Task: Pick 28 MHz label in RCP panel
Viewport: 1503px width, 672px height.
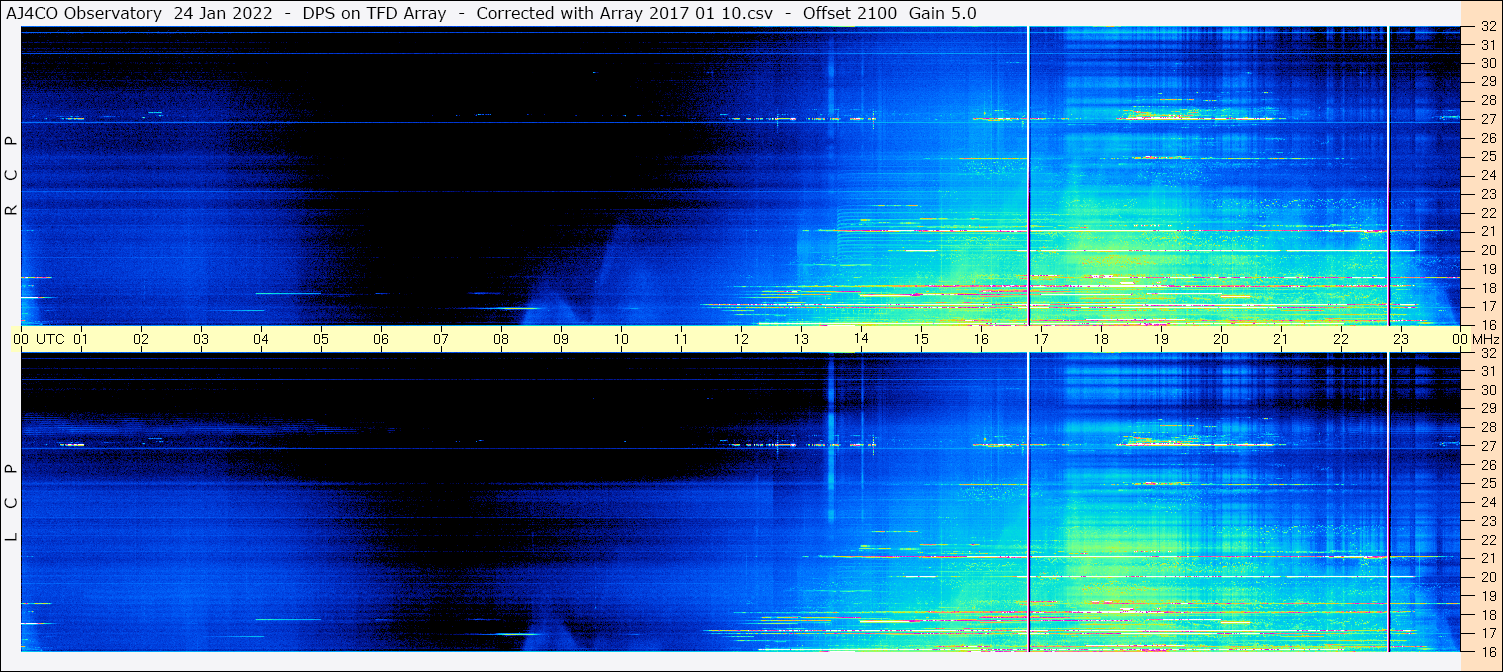Action: [x=1487, y=100]
